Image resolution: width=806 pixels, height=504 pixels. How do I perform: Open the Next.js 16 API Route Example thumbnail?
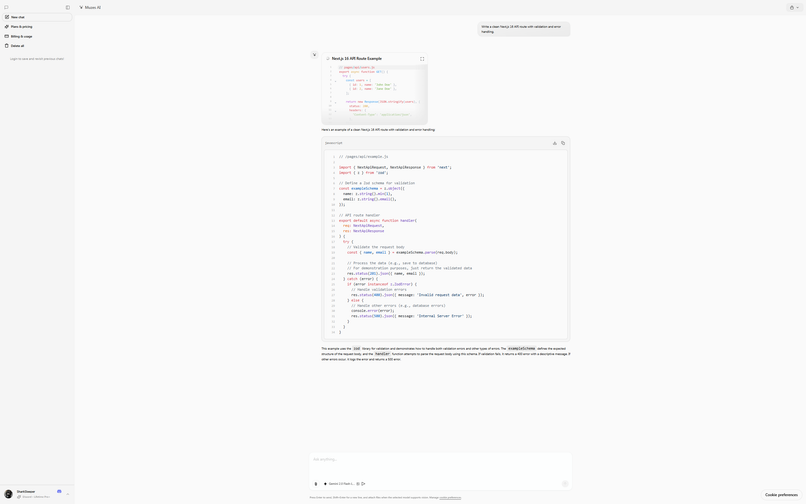coord(375,95)
